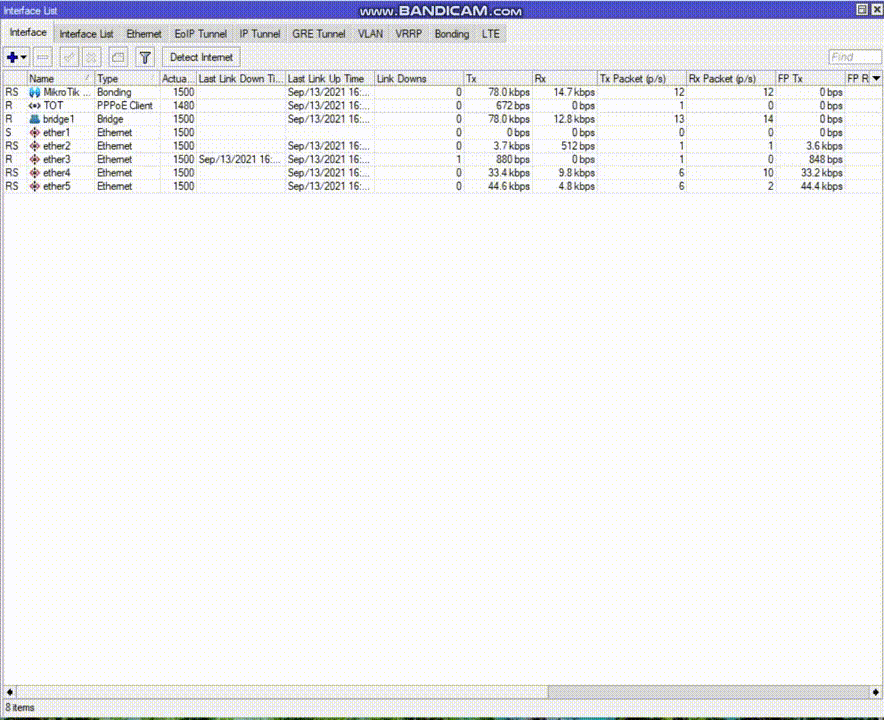Click the ether4 interface icon
Screen dimensions: 884x720
[x=34, y=173]
